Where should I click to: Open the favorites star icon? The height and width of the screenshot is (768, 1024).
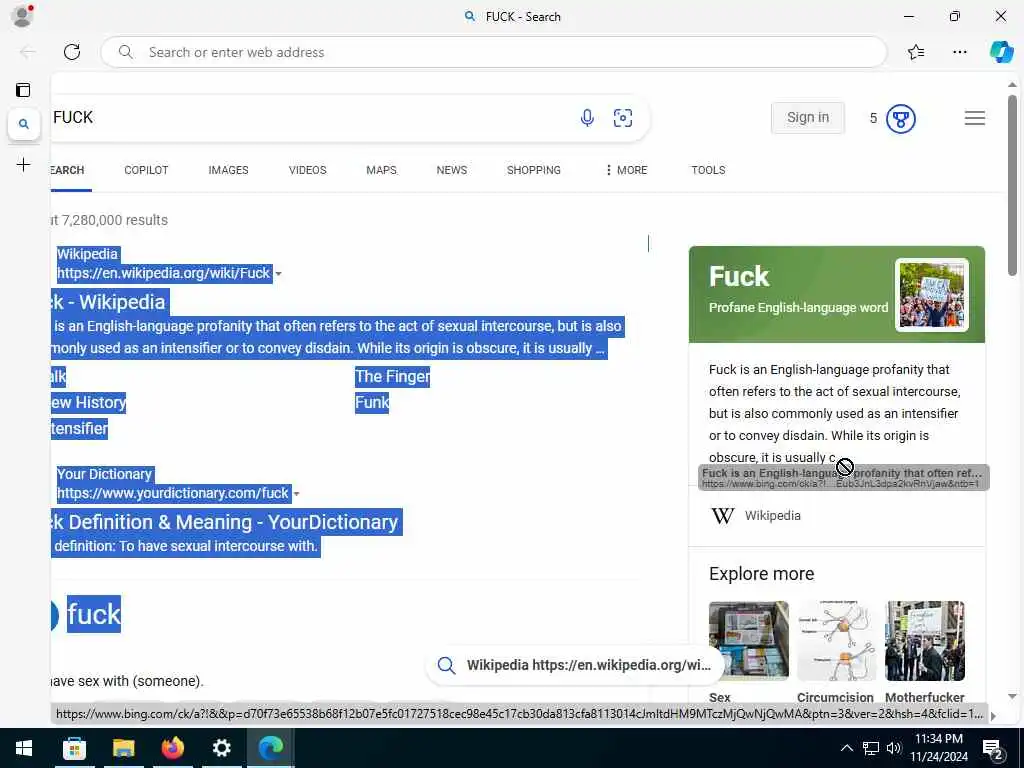click(916, 52)
